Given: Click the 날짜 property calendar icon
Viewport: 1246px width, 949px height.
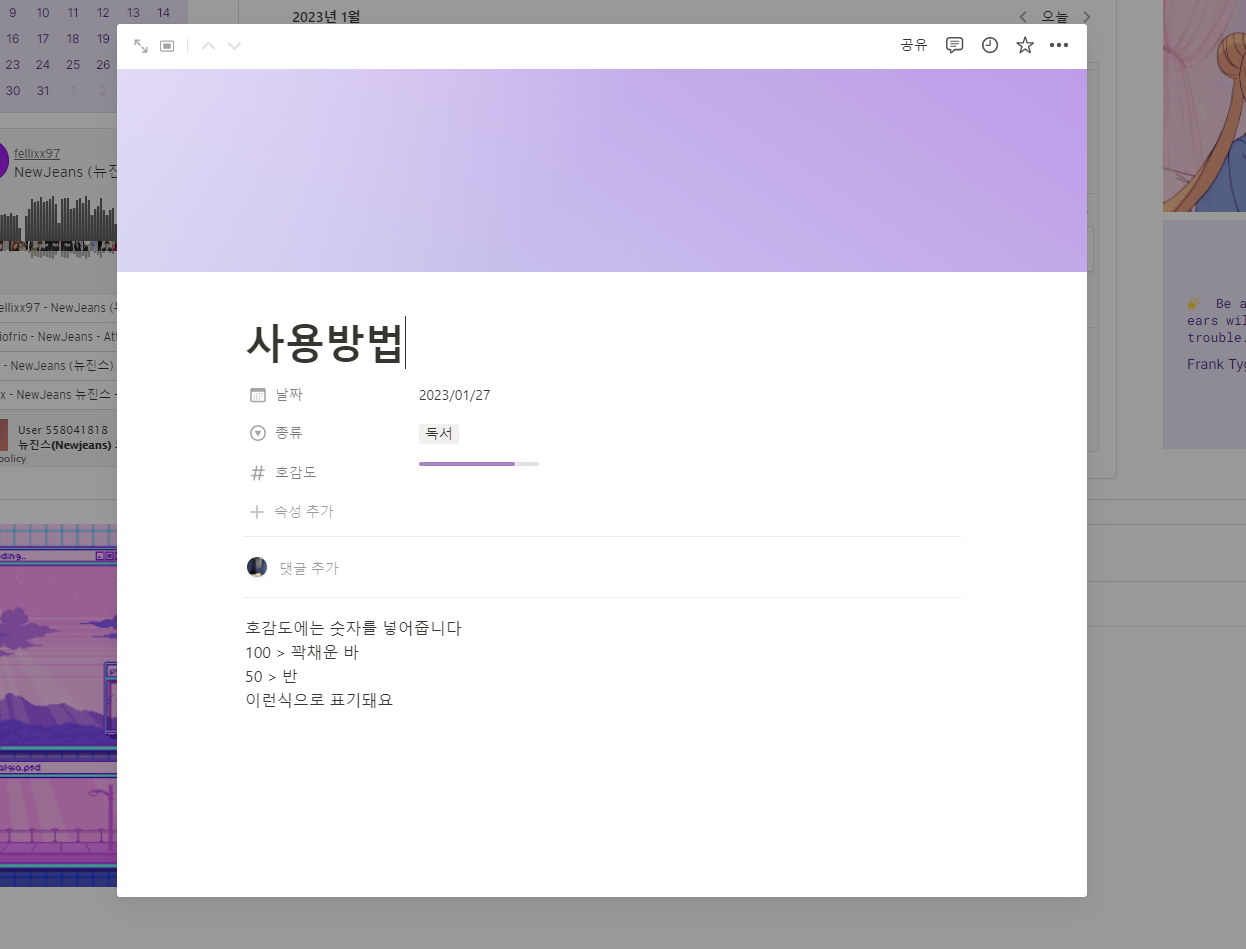Looking at the screenshot, I should point(258,395).
